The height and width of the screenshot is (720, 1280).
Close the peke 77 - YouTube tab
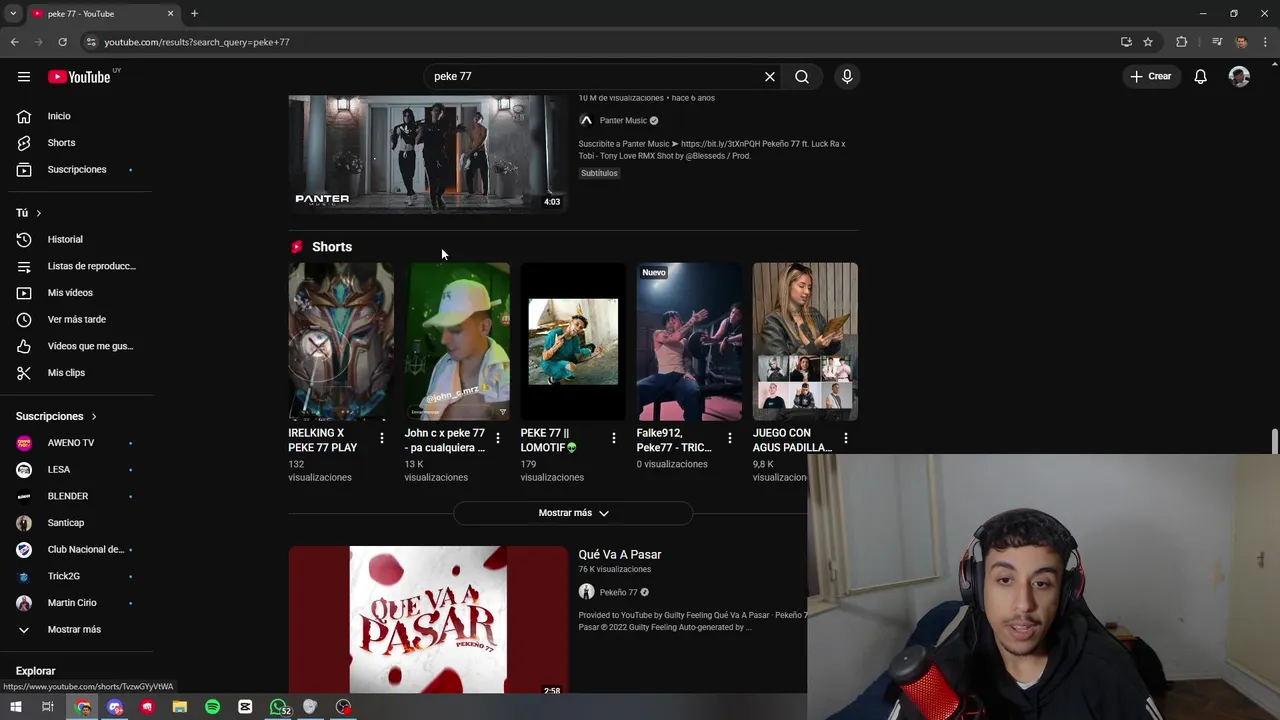tap(170, 13)
